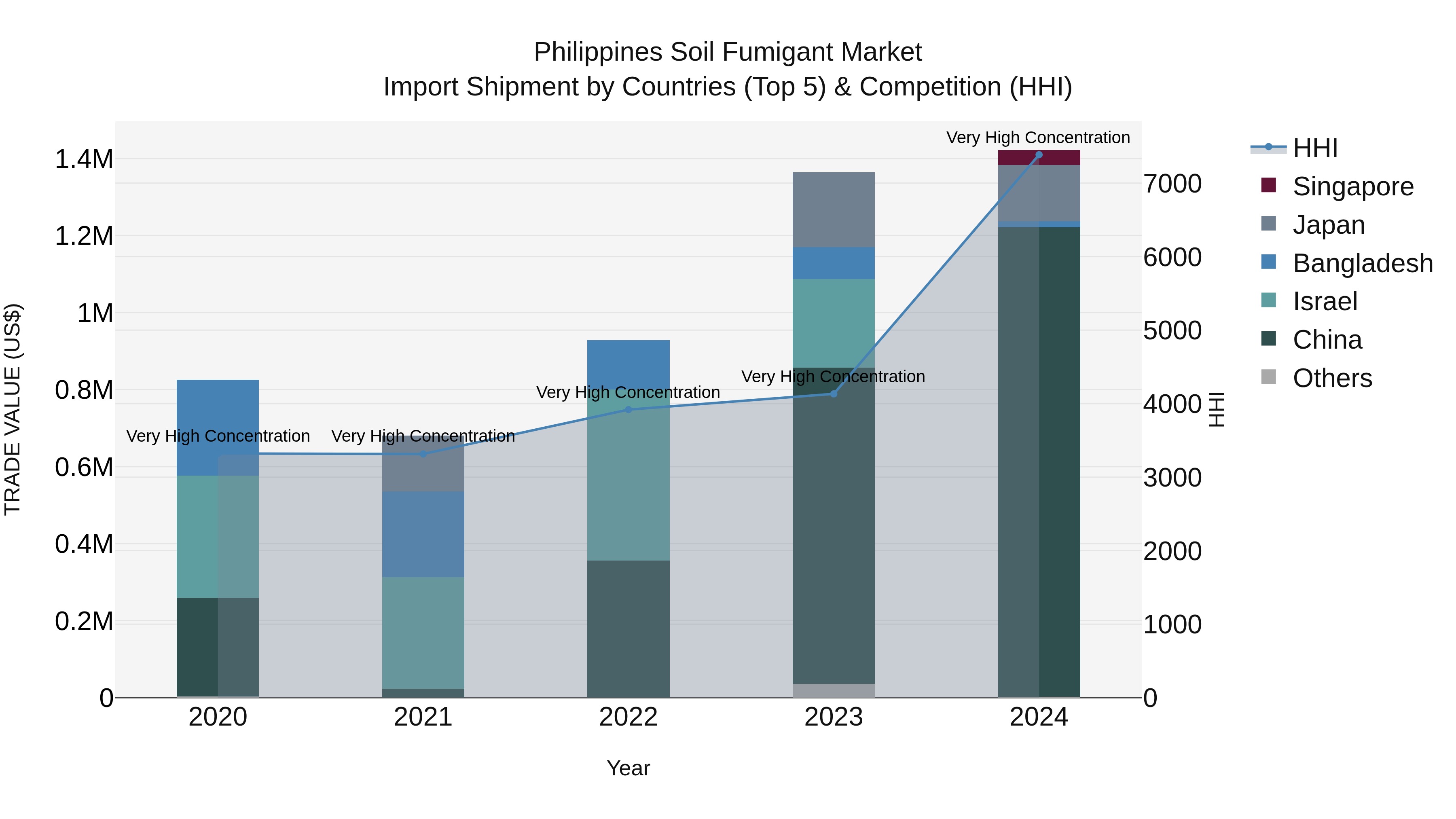This screenshot has width=1456, height=819.
Task: Click the 2021 Japan bar segment
Action: point(423,463)
